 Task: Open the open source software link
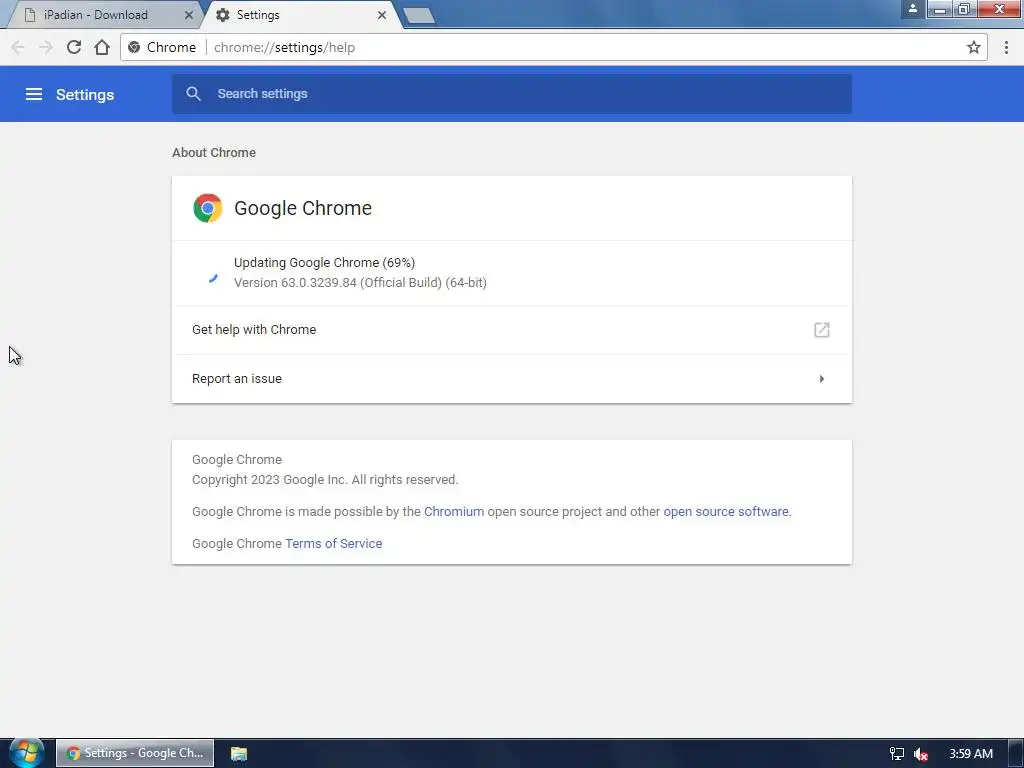click(x=726, y=511)
